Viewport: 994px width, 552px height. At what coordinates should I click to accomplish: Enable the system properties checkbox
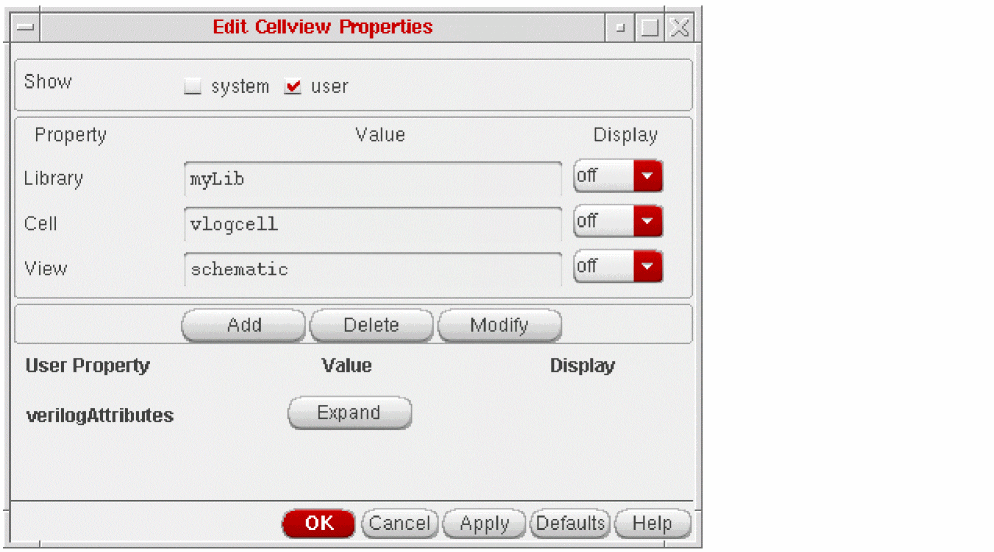(x=193, y=87)
